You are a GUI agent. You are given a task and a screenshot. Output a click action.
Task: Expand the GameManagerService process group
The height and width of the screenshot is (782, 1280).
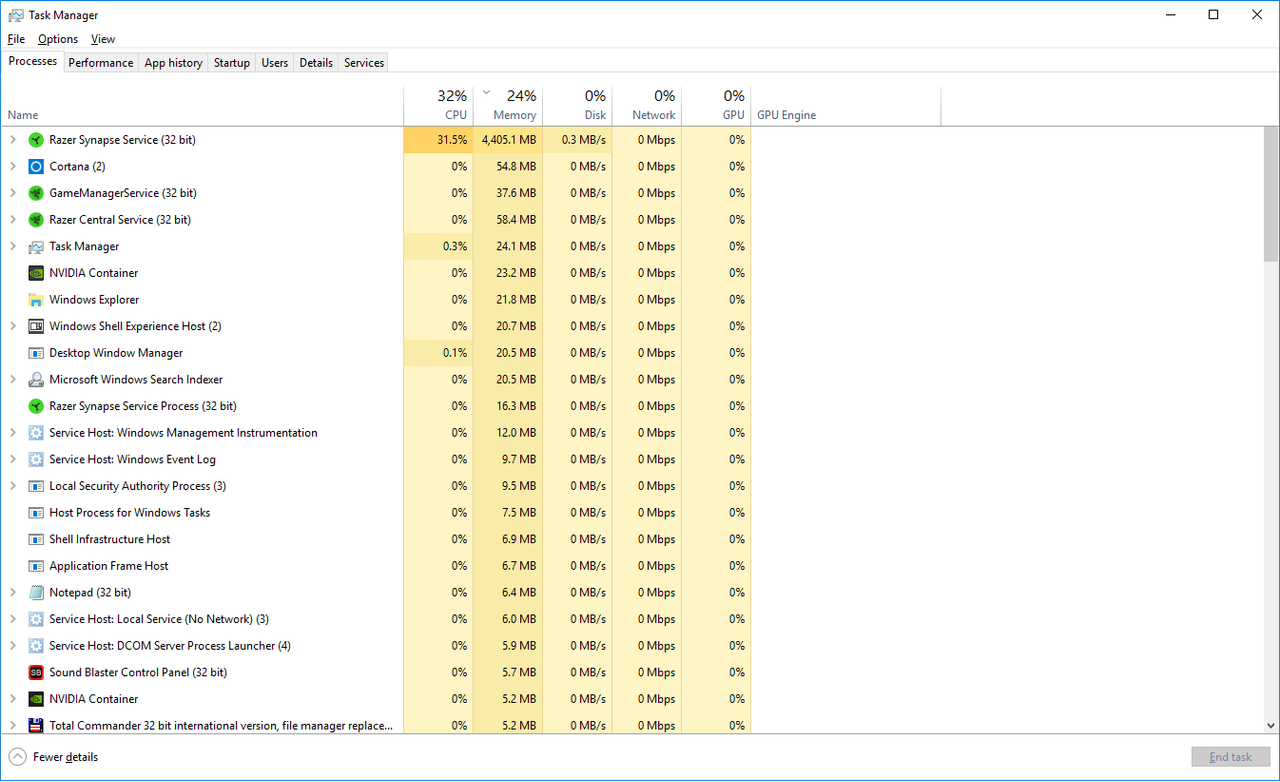[x=13, y=193]
